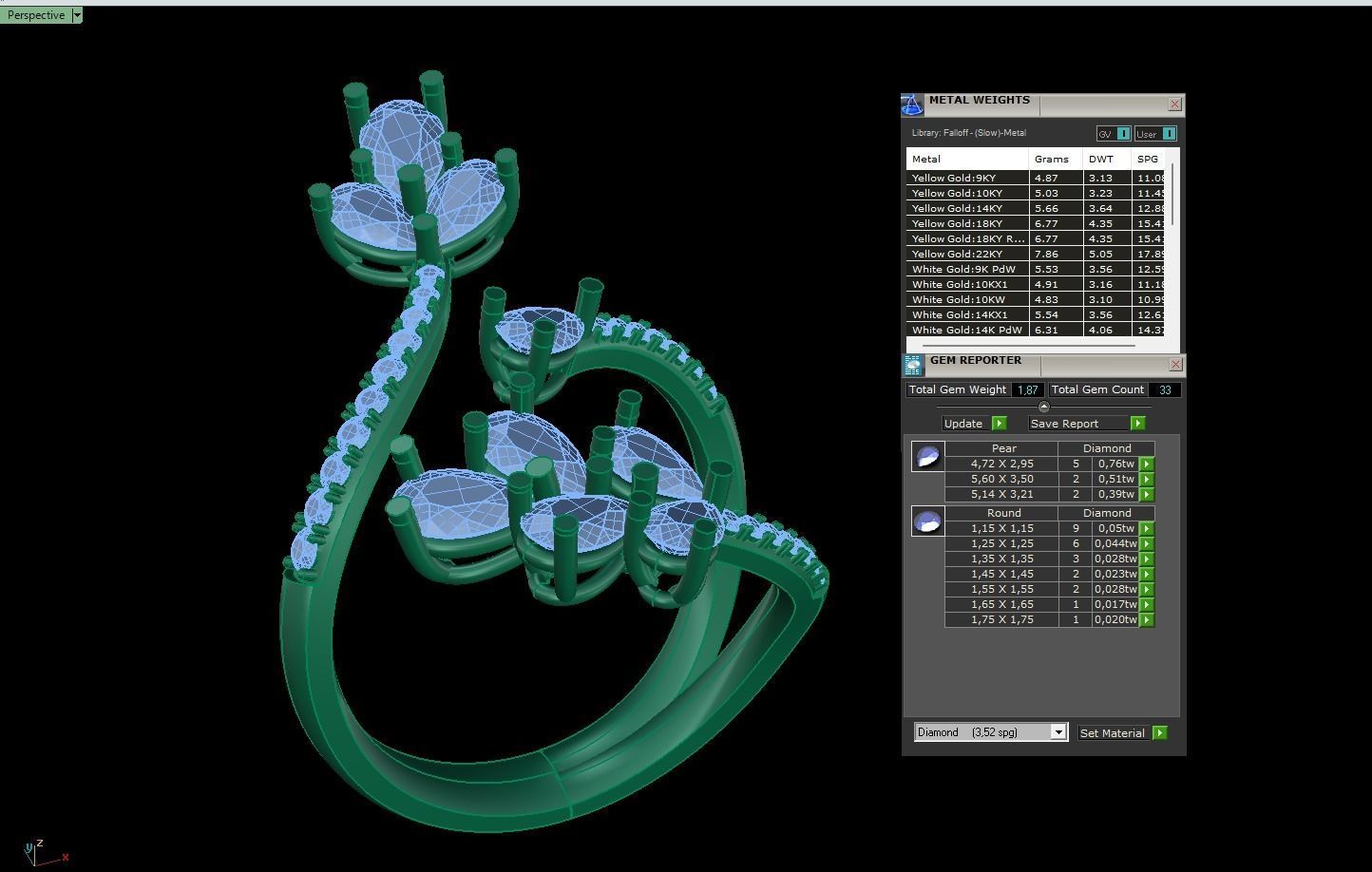The height and width of the screenshot is (872, 1372).
Task: Select the Pear gem shape thumbnail
Action: [x=927, y=456]
